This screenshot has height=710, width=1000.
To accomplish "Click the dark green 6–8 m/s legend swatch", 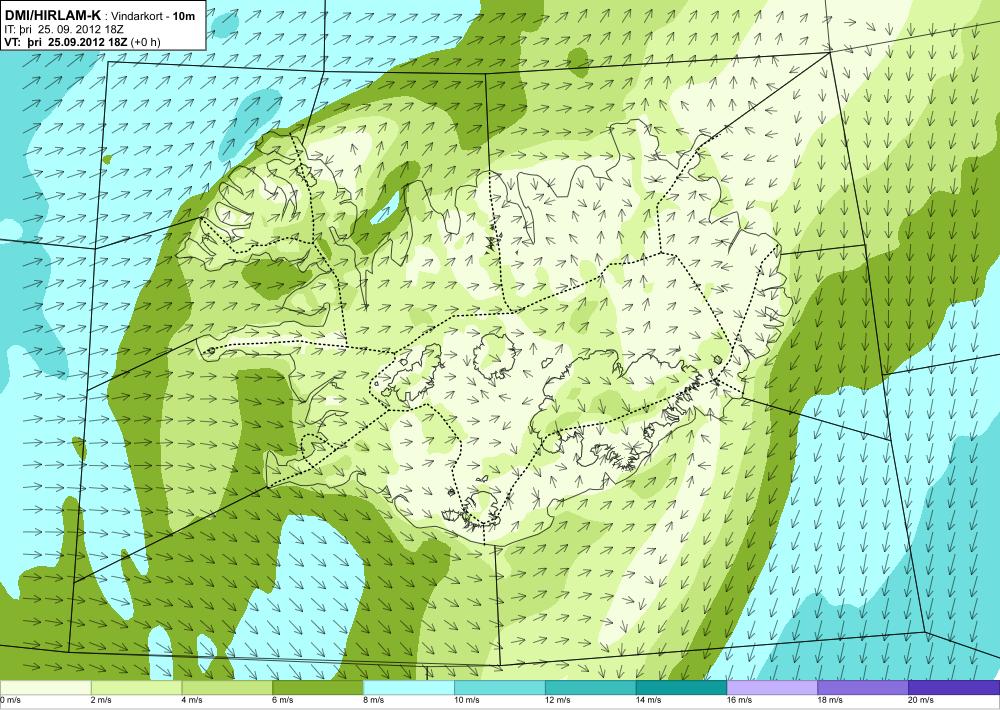I will click(x=318, y=688).
